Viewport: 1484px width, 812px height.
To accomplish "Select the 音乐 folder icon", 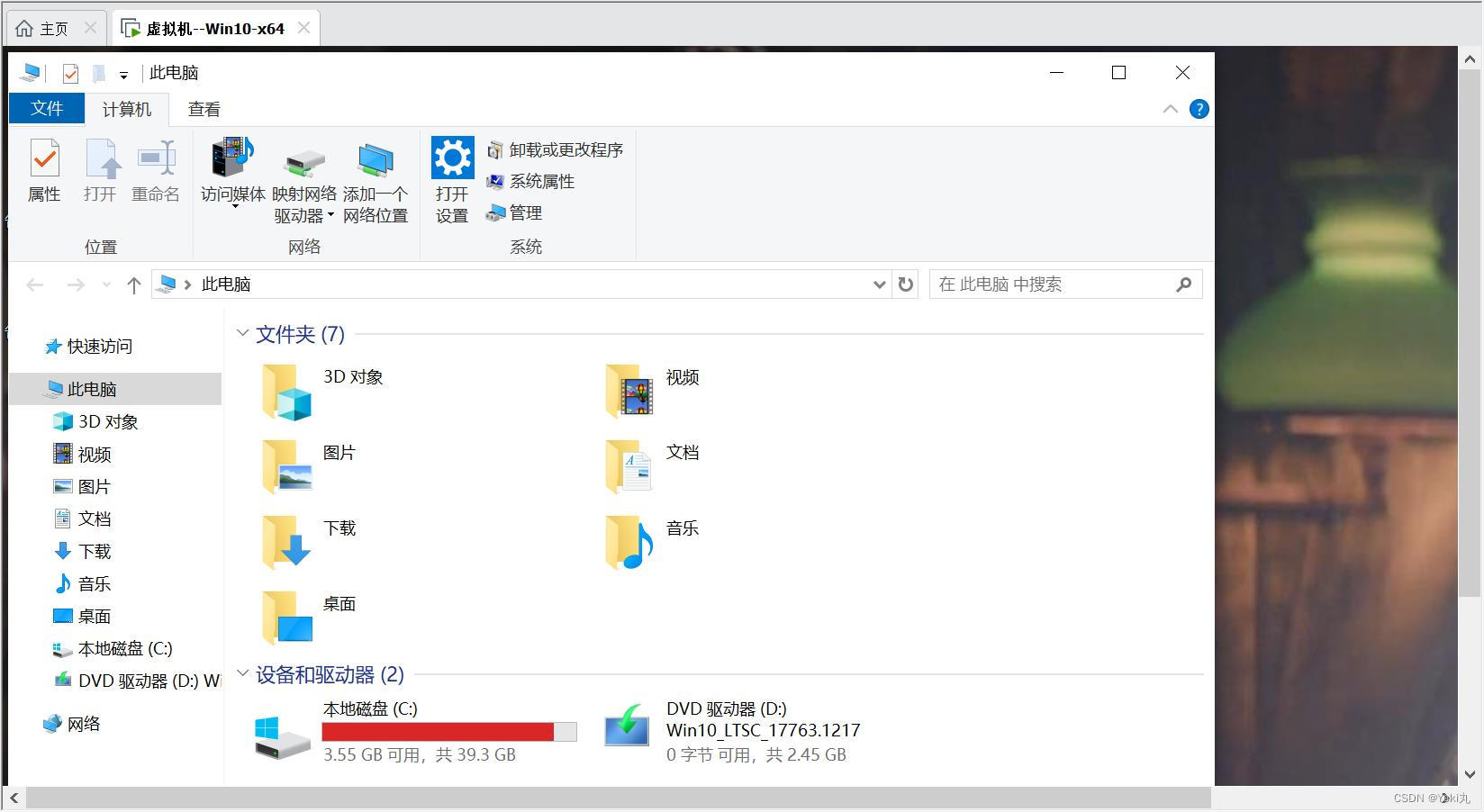I will [x=629, y=542].
